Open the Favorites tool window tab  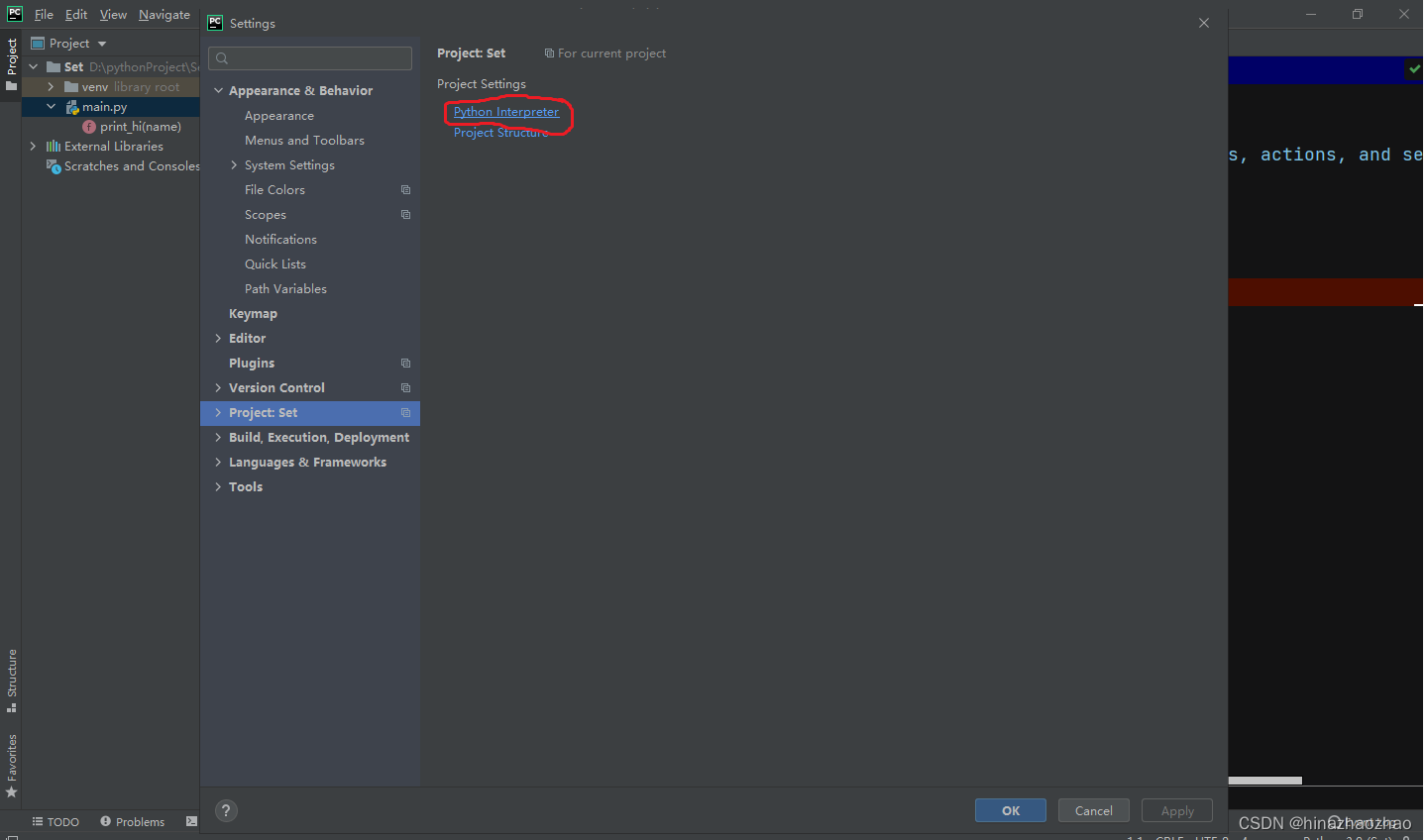tap(11, 766)
